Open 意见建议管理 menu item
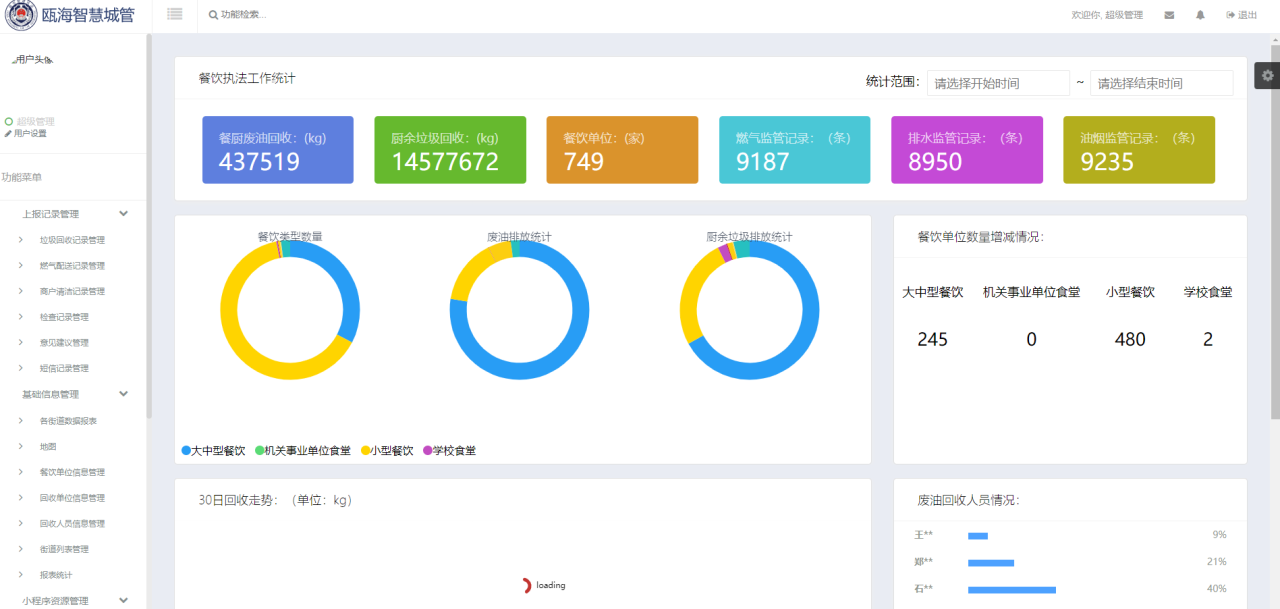Screen dimensions: 1280x609 click(64, 343)
